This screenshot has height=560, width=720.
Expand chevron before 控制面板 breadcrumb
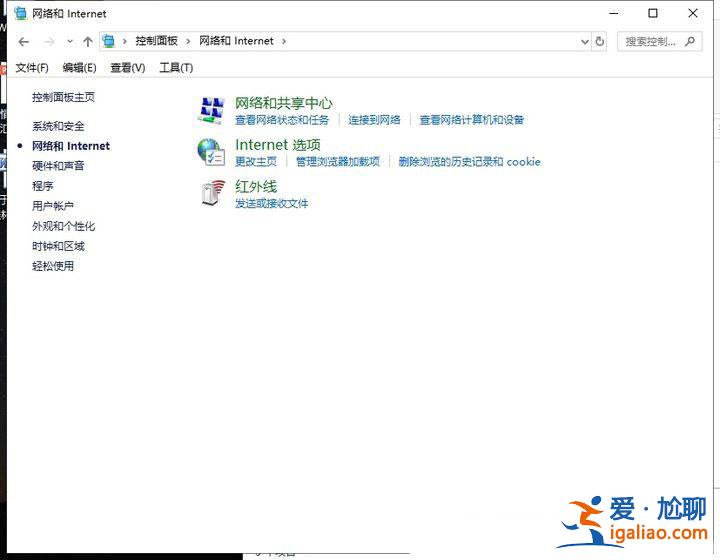(x=124, y=41)
